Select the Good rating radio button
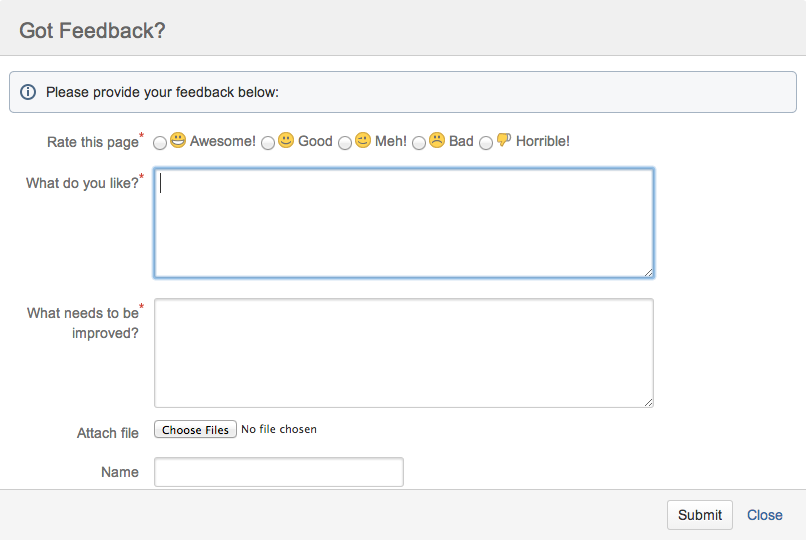This screenshot has height=540, width=806. [x=268, y=143]
